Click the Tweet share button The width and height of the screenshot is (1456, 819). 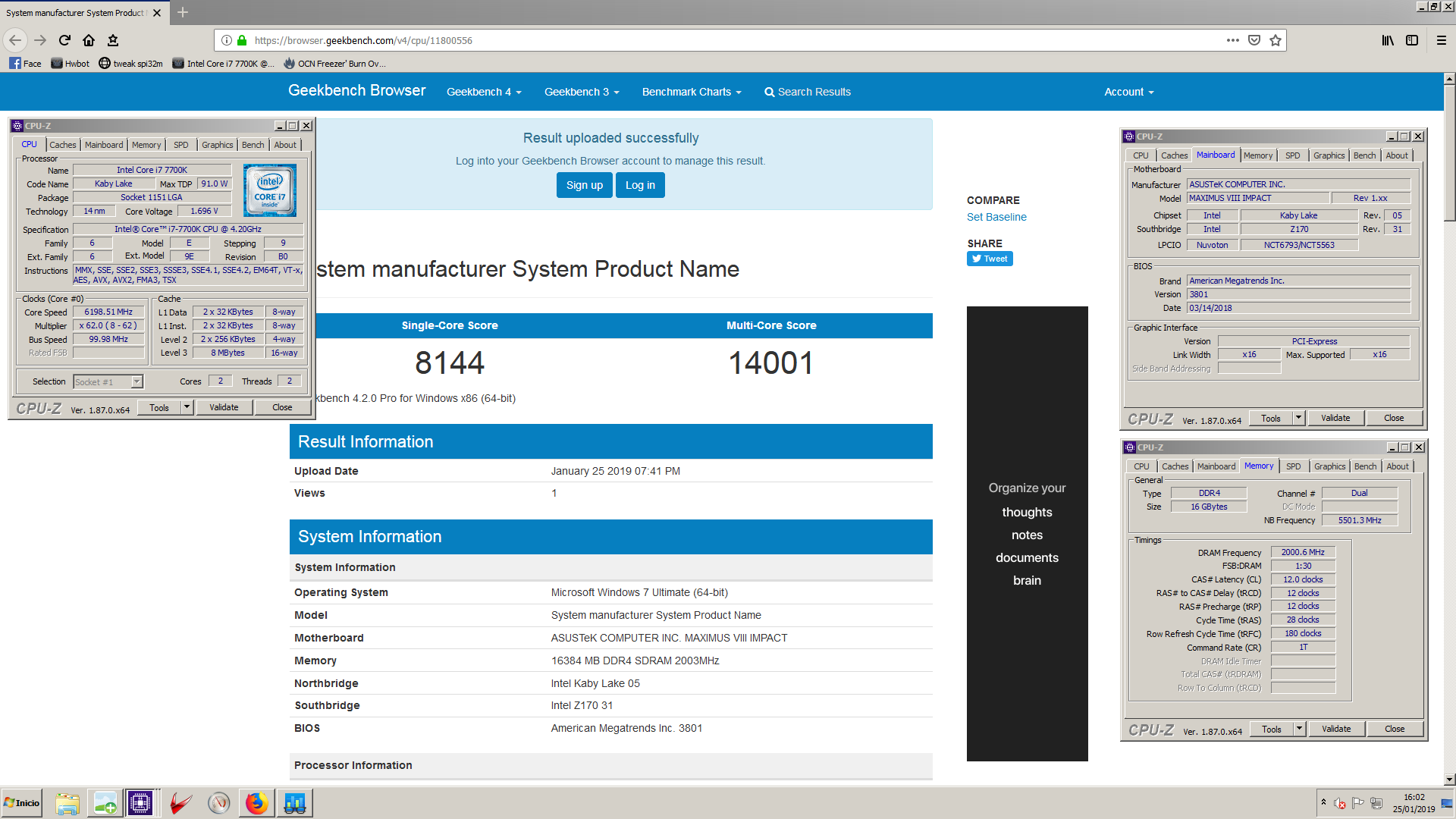click(990, 259)
